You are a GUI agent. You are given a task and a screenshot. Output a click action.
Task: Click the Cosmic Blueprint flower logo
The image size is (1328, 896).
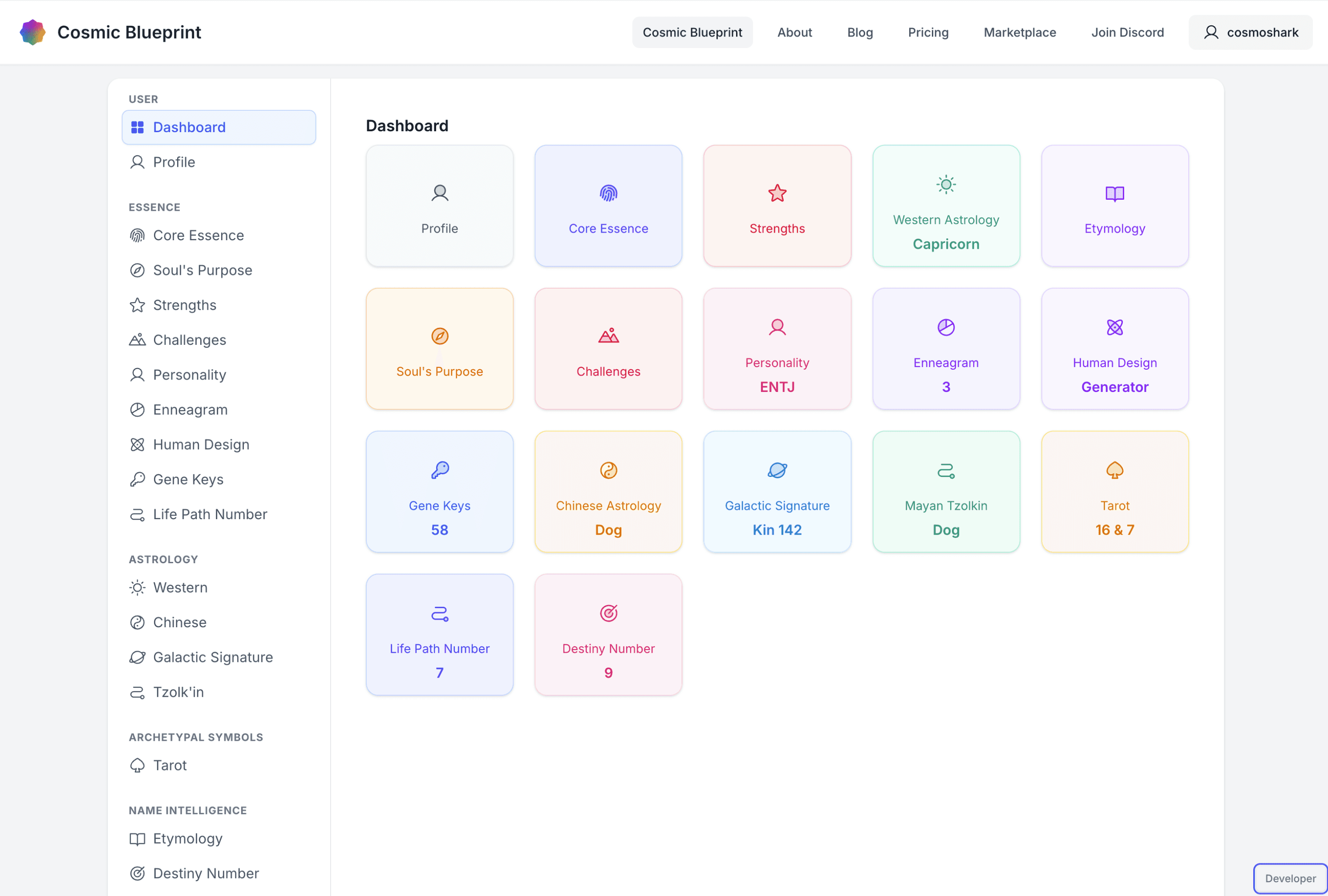(32, 32)
